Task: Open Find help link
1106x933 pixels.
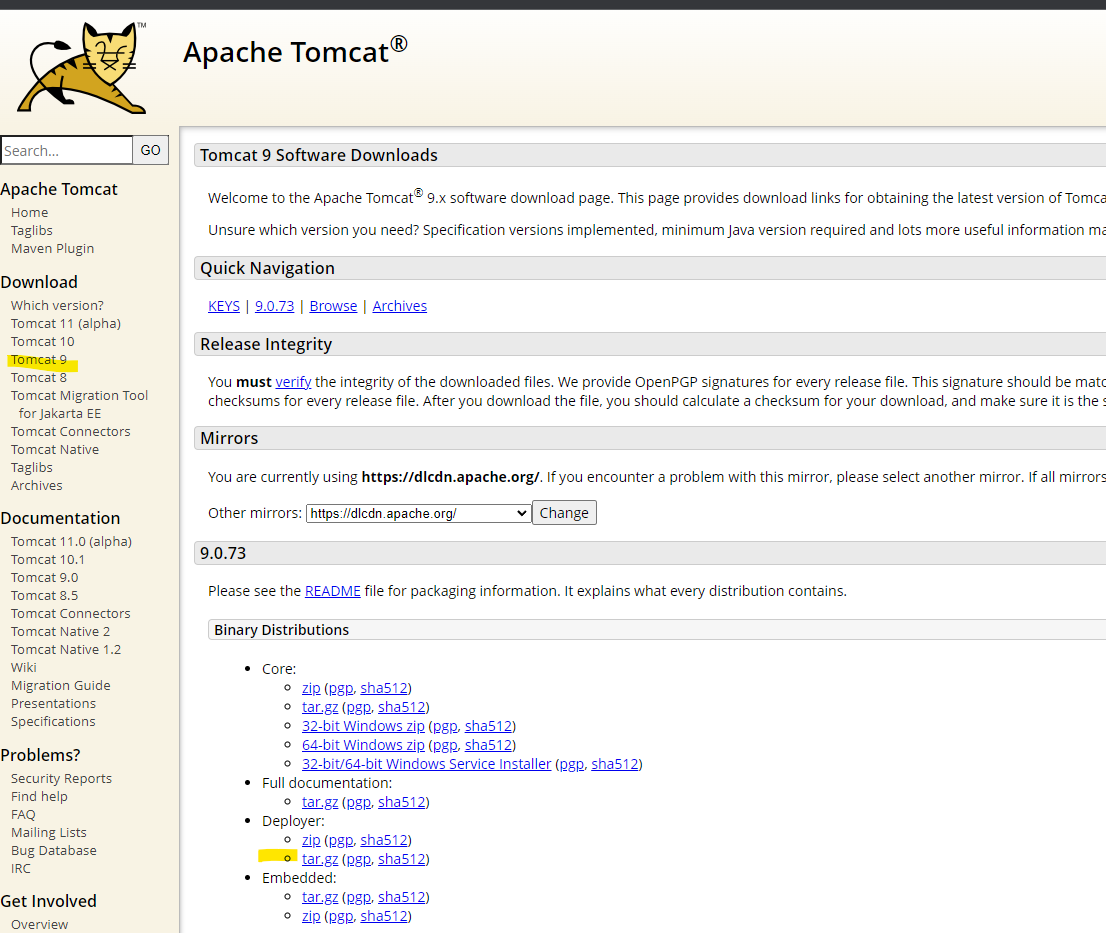Action: pyautogui.click(x=39, y=796)
